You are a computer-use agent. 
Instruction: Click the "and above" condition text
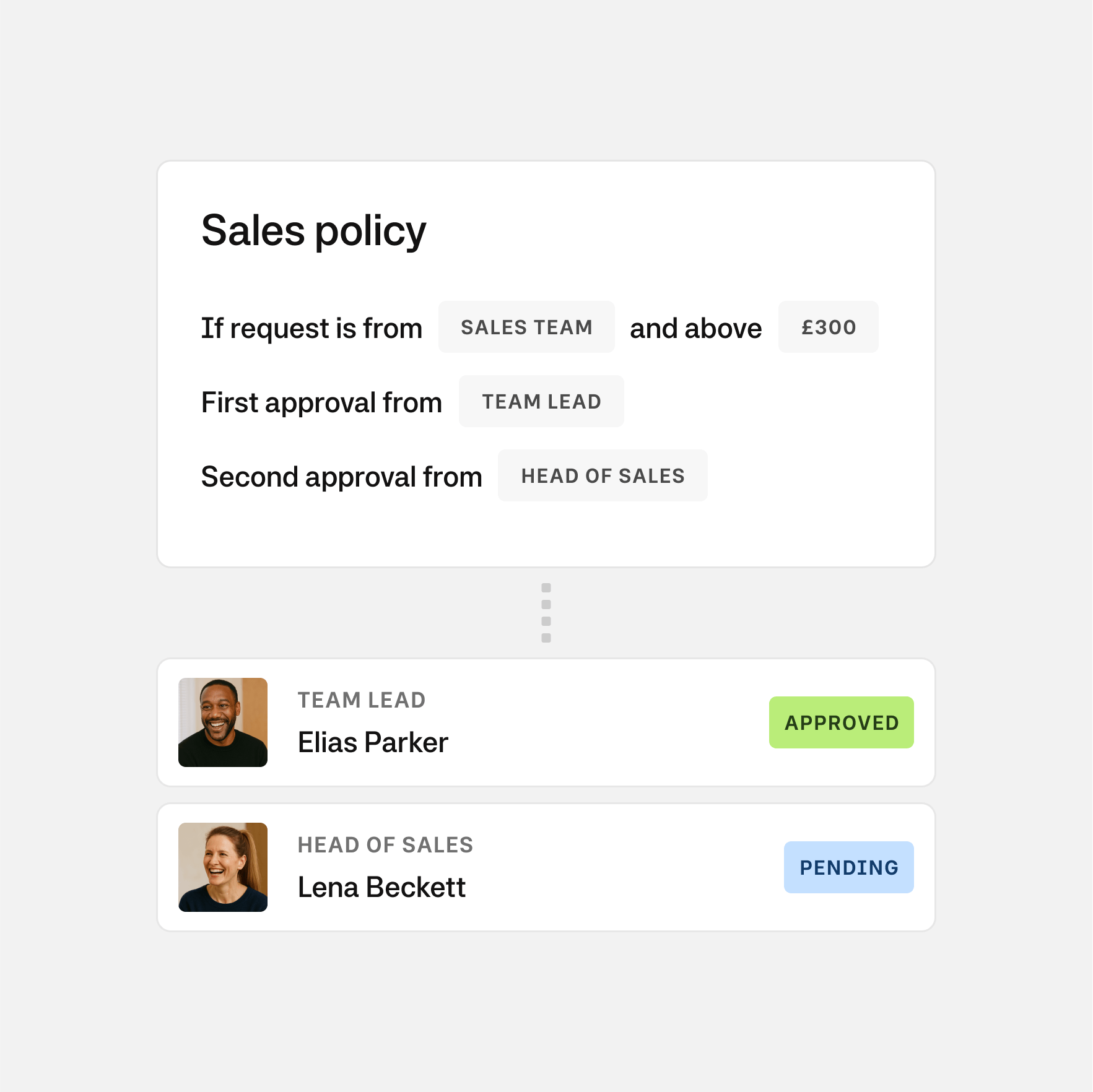point(695,328)
